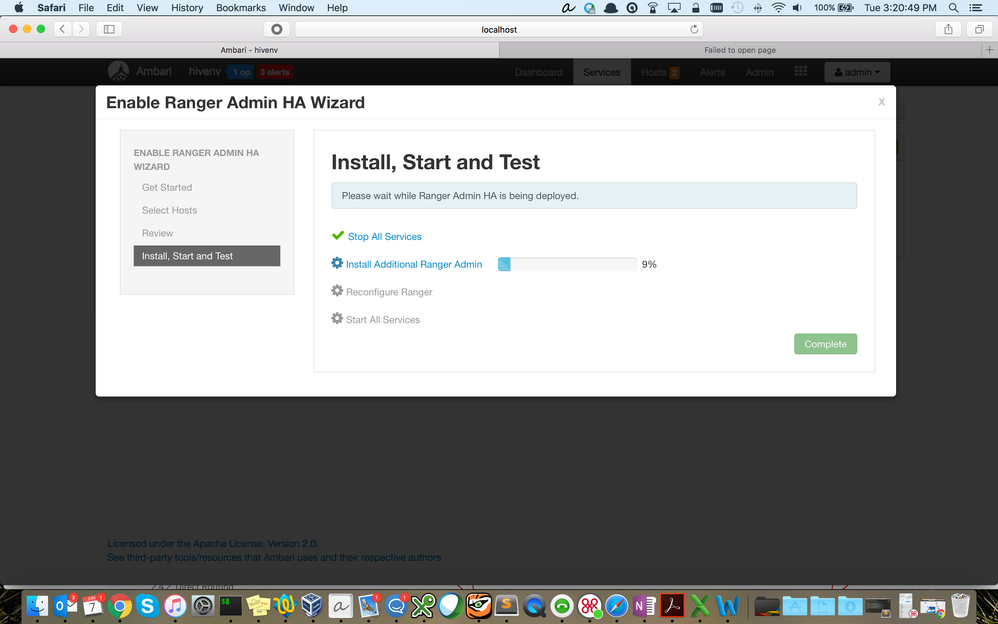Open the History menu
Viewport: 998px width, 624px height.
(x=187, y=8)
